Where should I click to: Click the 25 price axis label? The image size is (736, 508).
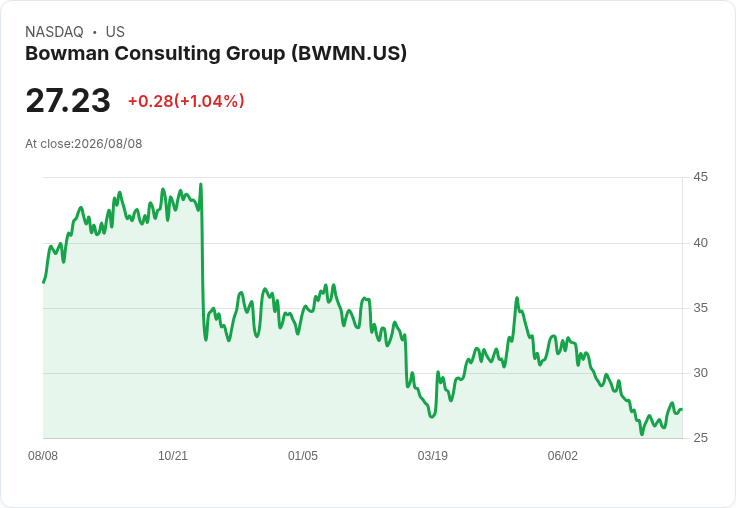(x=700, y=438)
